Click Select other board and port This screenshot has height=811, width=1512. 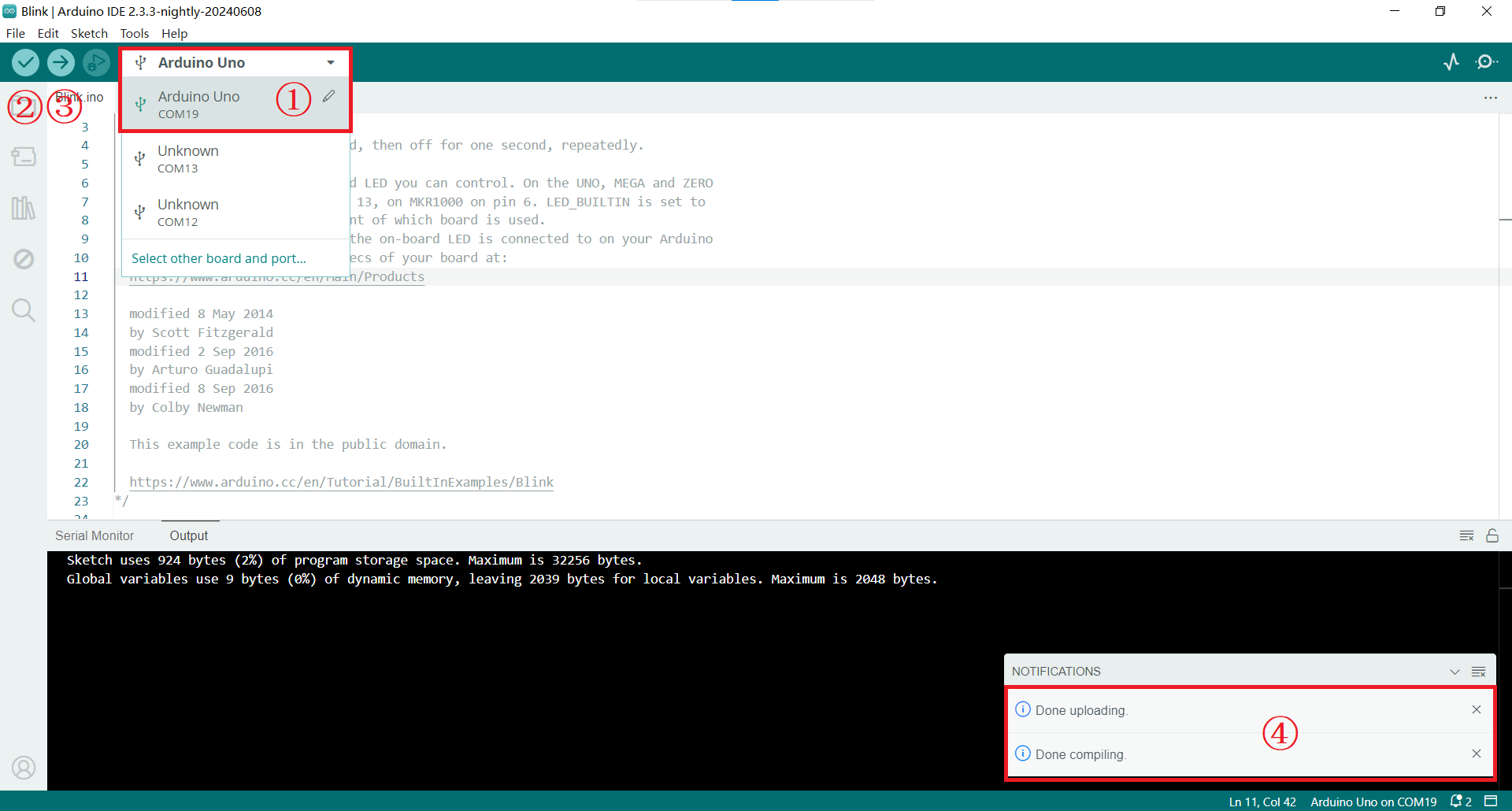click(x=219, y=258)
